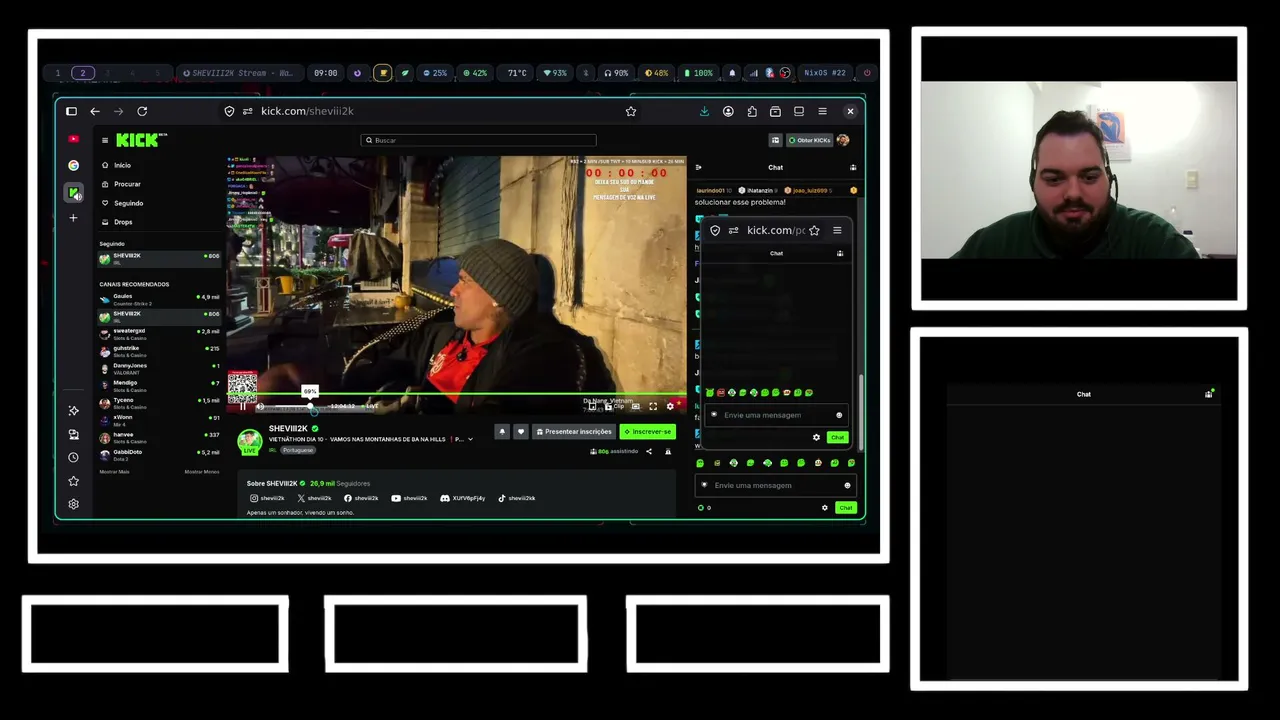The width and height of the screenshot is (1280, 720).
Task: Switch to workspace 1 in top bar
Action: 58,73
